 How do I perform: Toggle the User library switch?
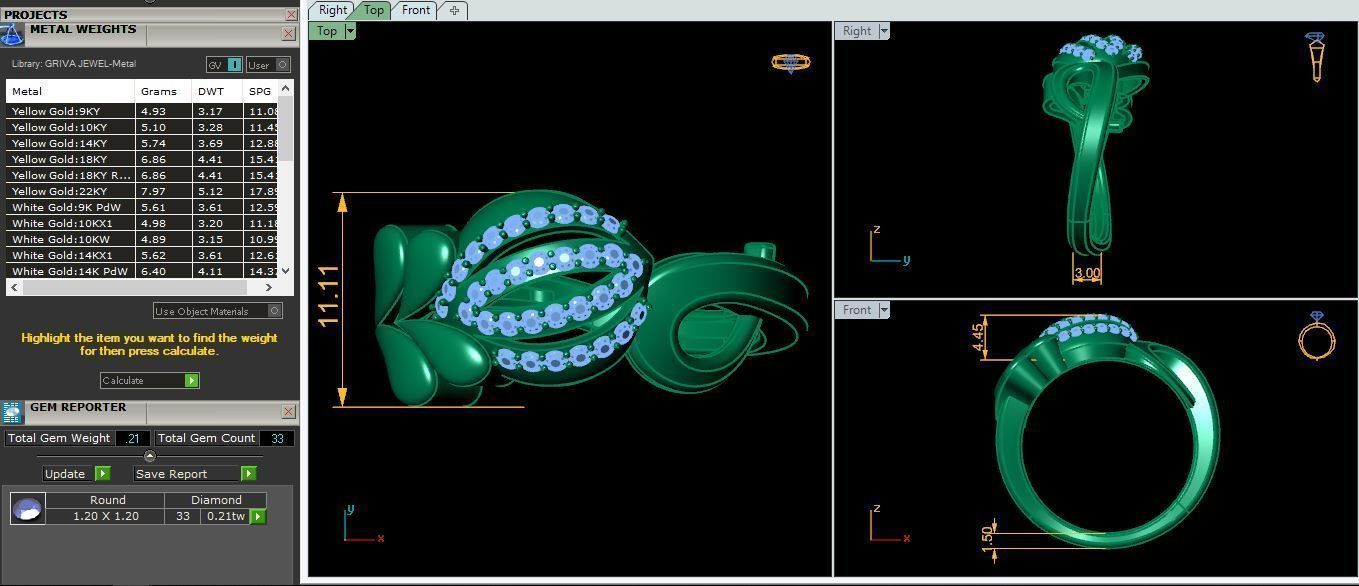(268, 64)
